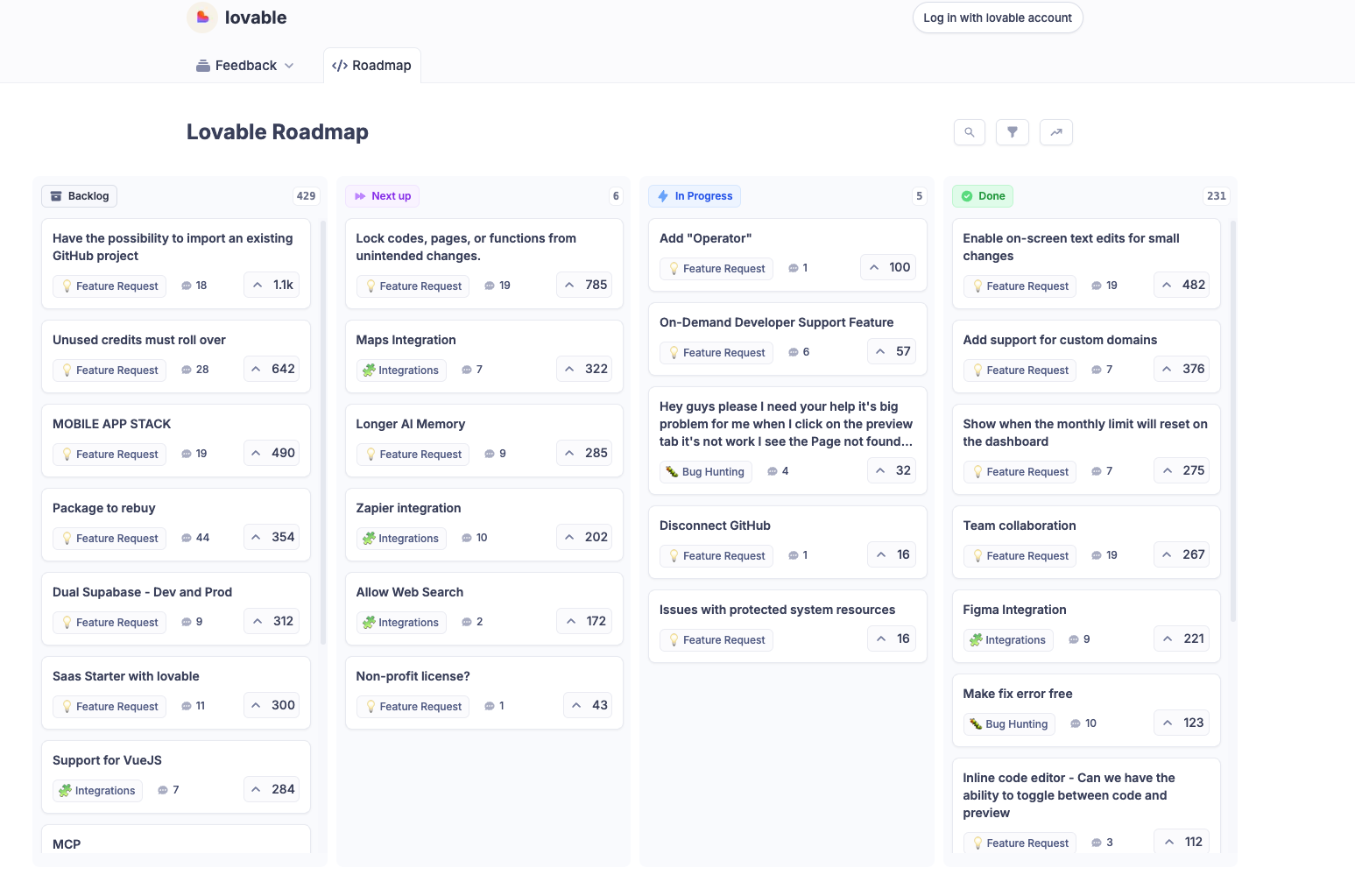Screen dimensions: 1355x896
Task: Log in with lovable account
Action: pos(998,18)
